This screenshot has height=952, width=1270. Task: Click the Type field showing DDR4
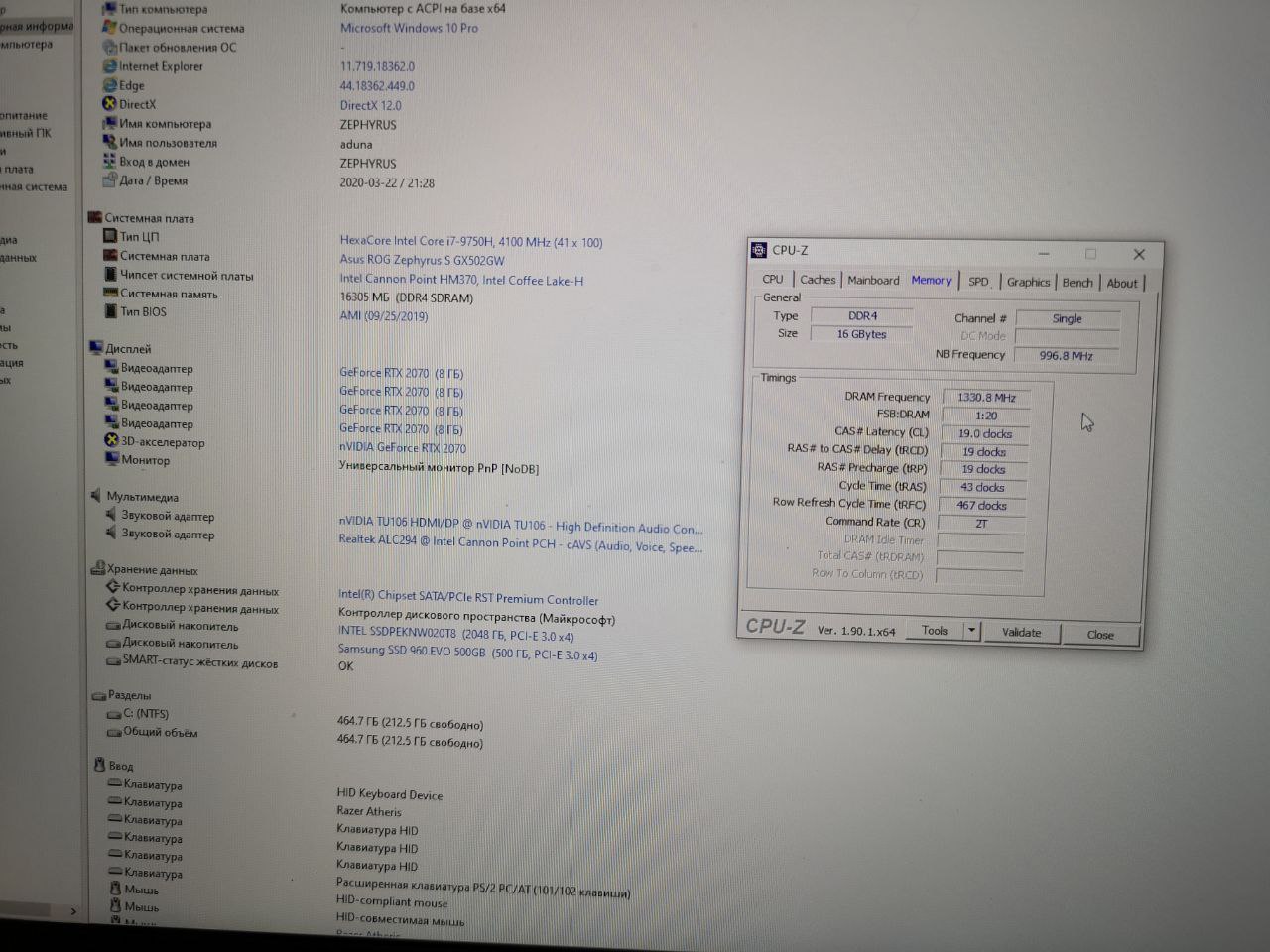click(862, 315)
